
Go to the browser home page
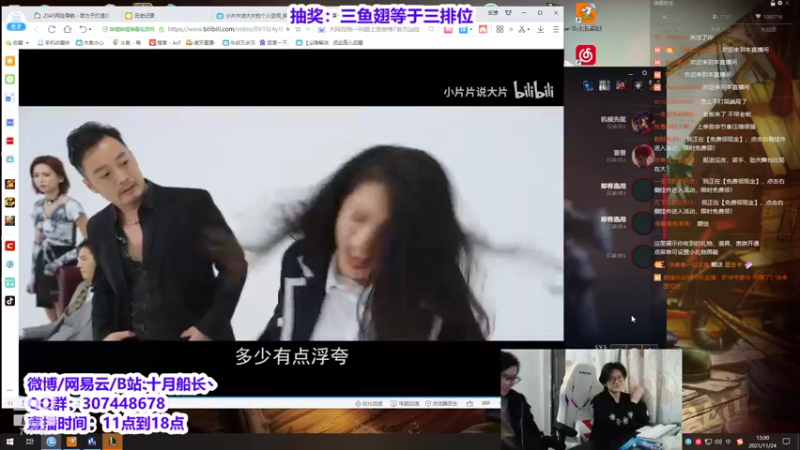coord(67,30)
